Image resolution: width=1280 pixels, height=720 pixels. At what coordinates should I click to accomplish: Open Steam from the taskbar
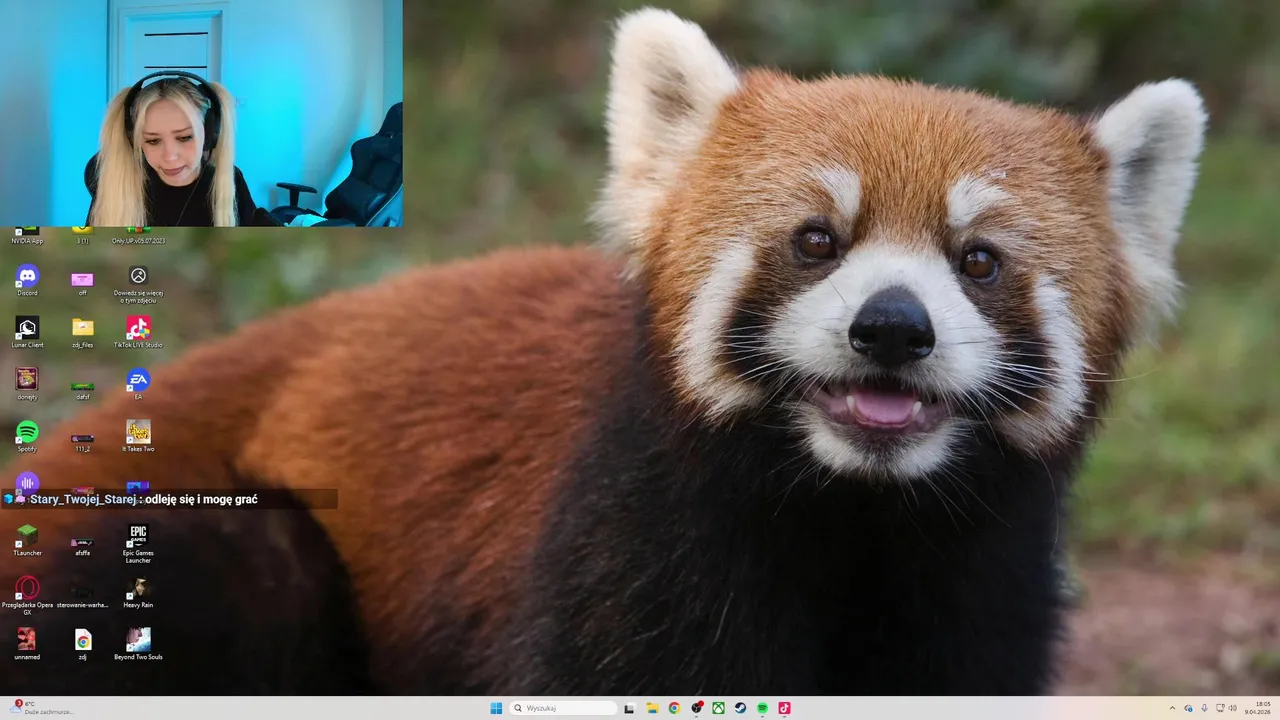click(x=740, y=708)
